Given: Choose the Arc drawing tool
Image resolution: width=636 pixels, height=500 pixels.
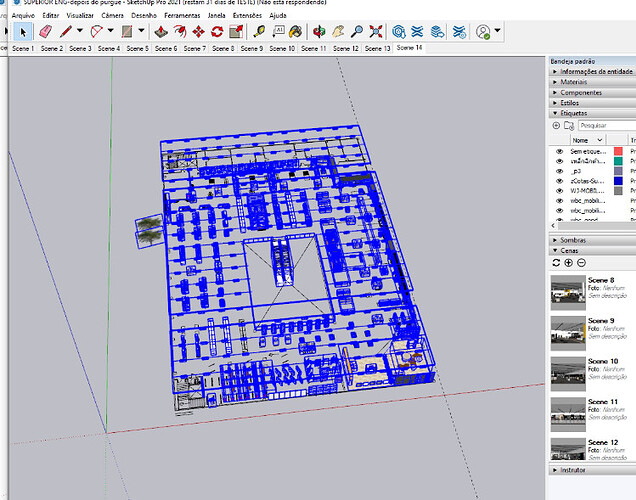Looking at the screenshot, I should pos(97,32).
